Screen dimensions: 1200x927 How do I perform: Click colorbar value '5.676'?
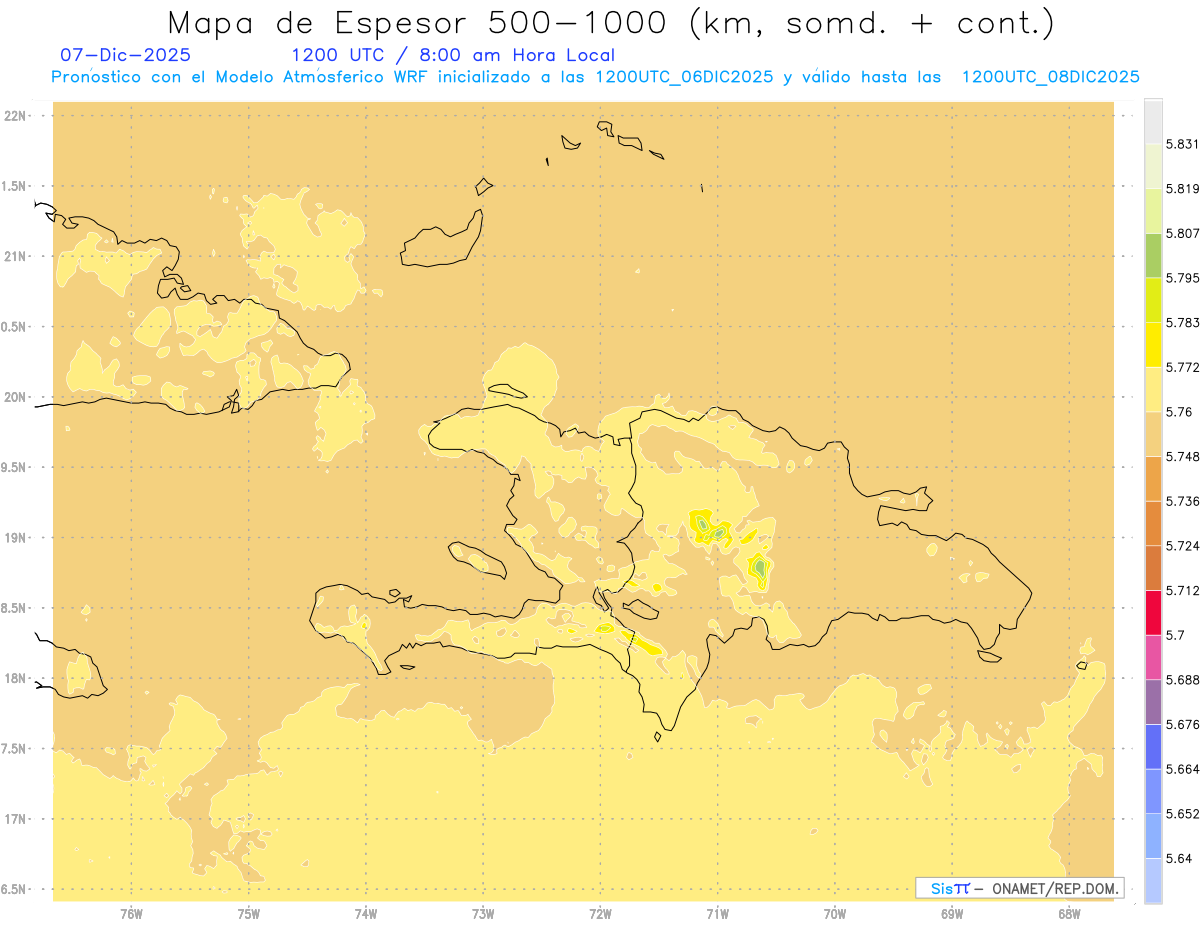[1182, 724]
